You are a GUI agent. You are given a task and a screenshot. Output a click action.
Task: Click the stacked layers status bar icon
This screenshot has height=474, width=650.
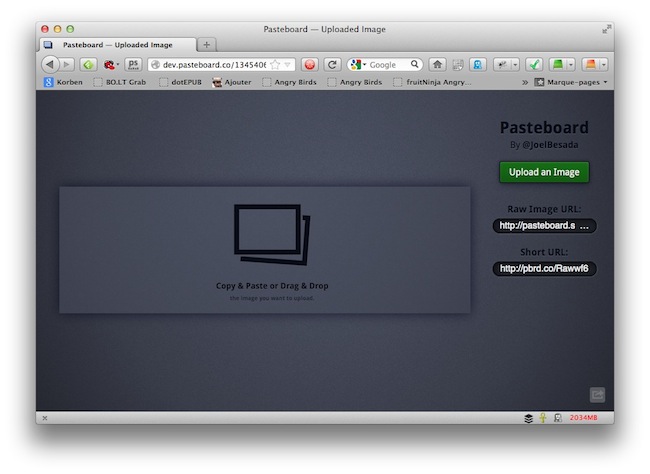click(x=529, y=418)
